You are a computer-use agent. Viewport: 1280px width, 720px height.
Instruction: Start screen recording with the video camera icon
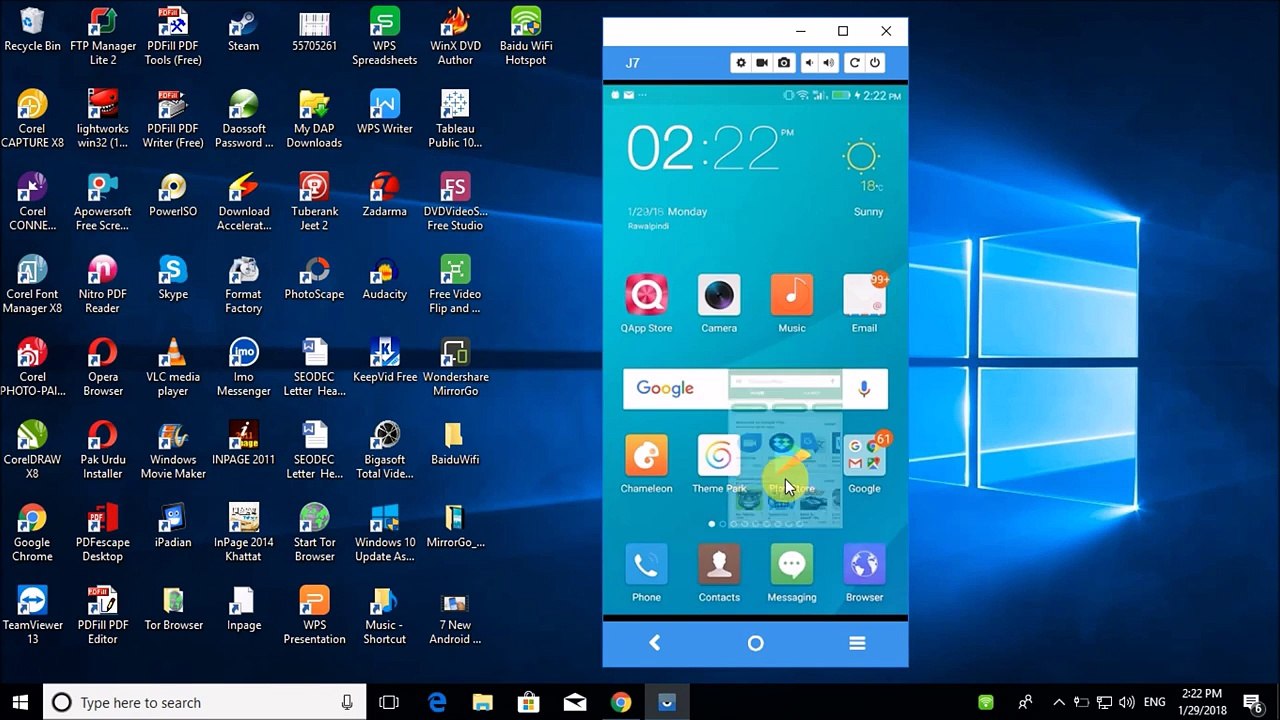[x=762, y=63]
